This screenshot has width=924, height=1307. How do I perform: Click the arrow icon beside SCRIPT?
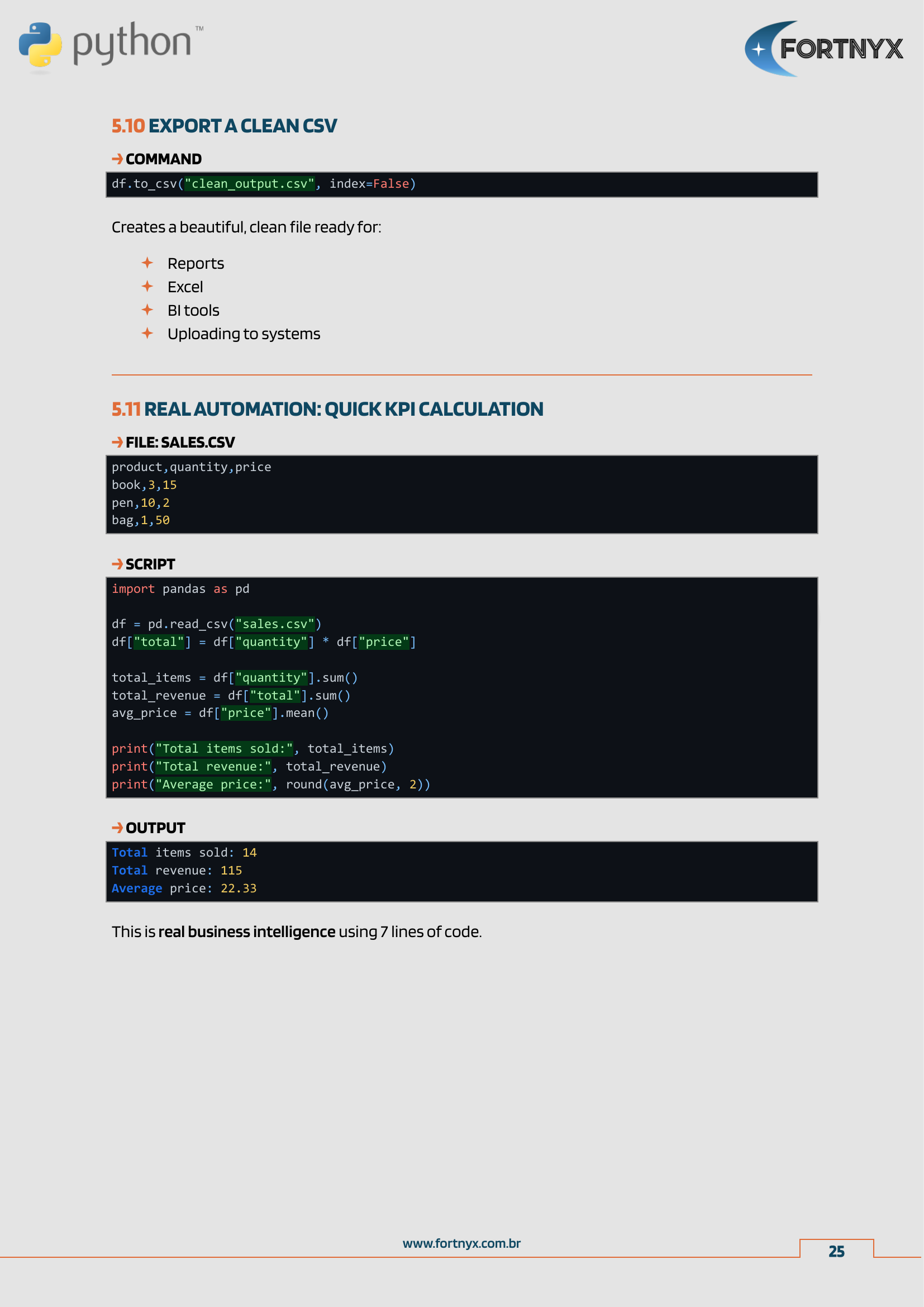[x=117, y=564]
